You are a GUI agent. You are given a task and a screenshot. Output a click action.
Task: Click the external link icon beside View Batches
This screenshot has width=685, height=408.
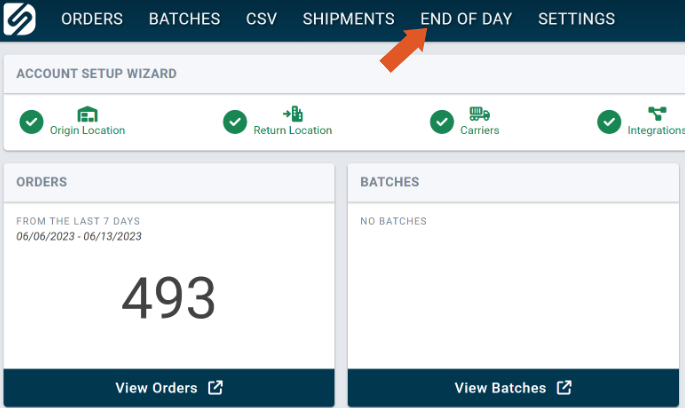[x=564, y=388]
